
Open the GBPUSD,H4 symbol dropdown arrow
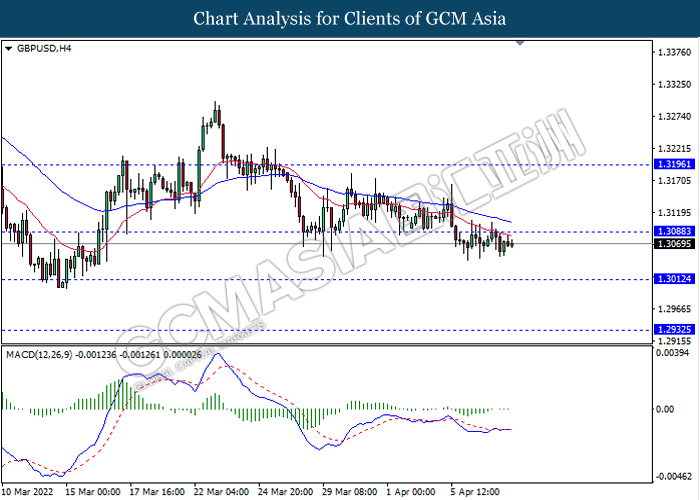(x=9, y=49)
